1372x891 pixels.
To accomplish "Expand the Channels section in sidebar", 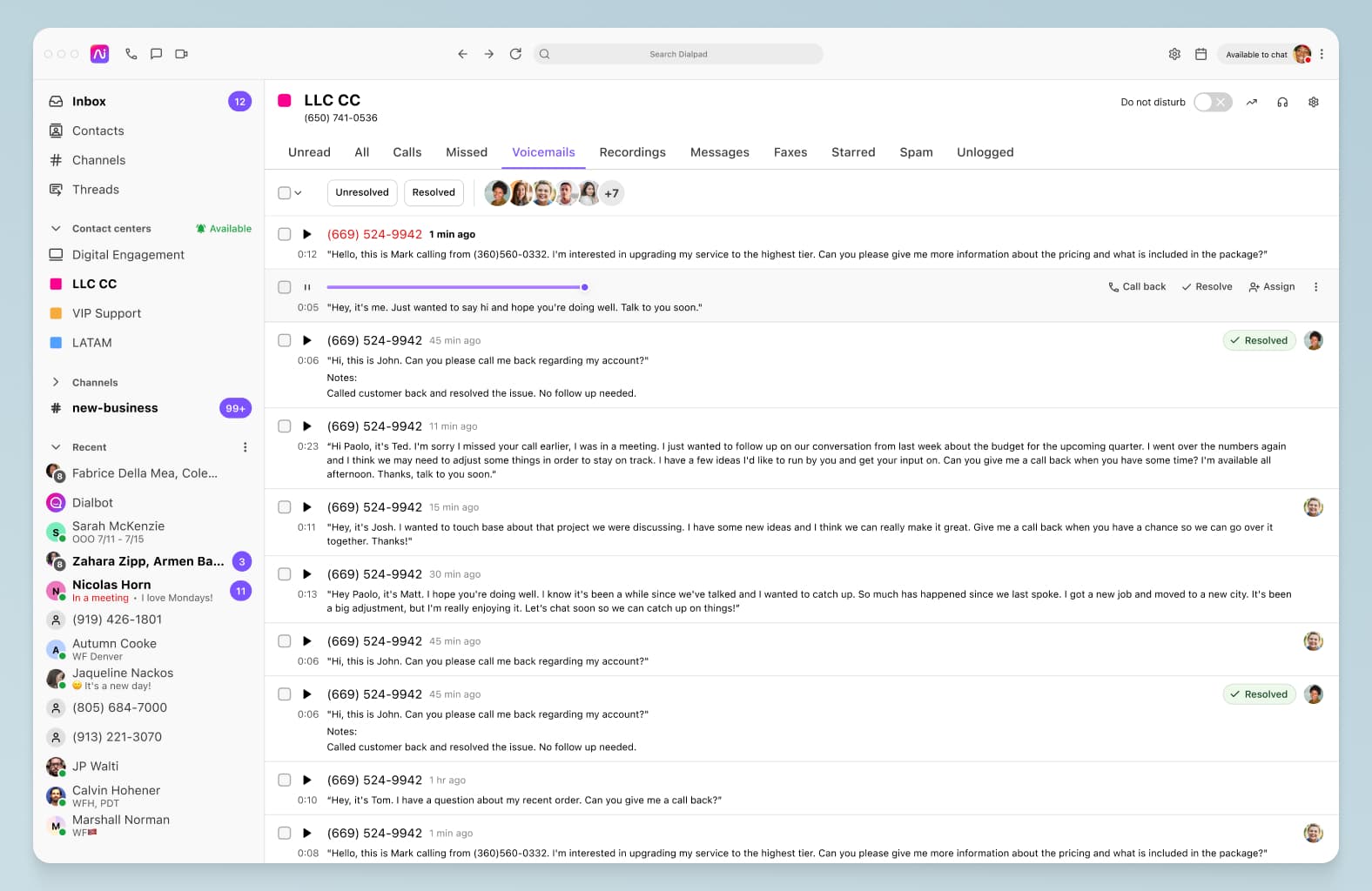I will (56, 382).
